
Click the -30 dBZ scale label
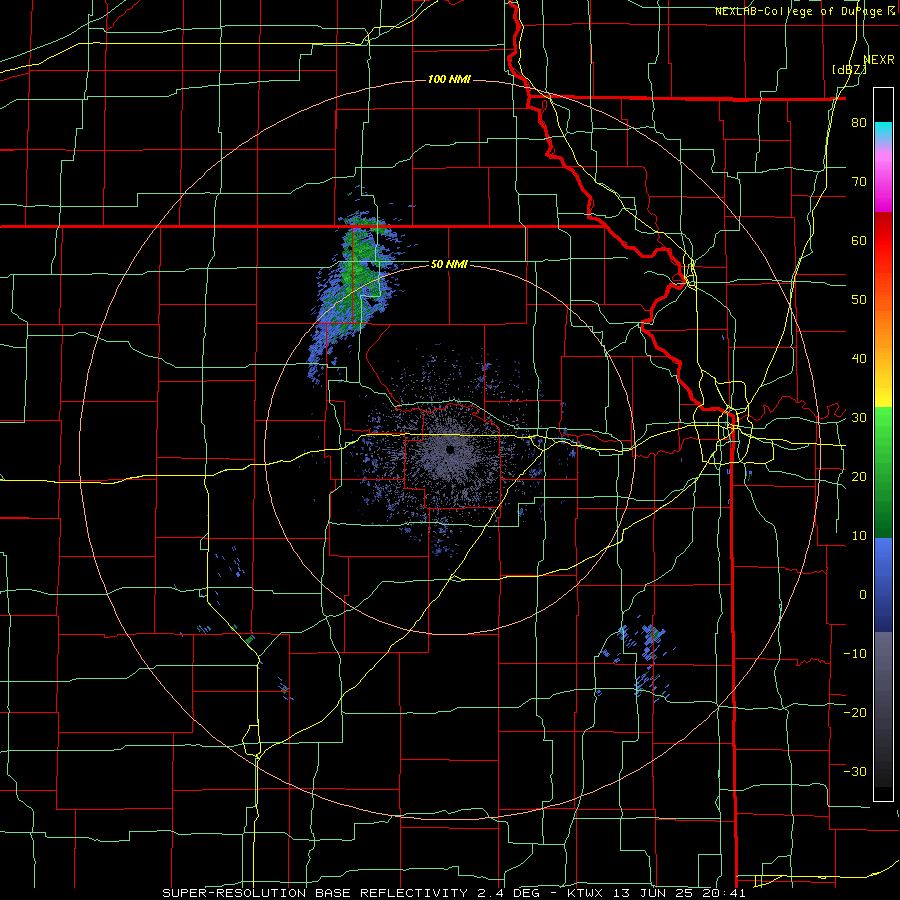pos(855,771)
